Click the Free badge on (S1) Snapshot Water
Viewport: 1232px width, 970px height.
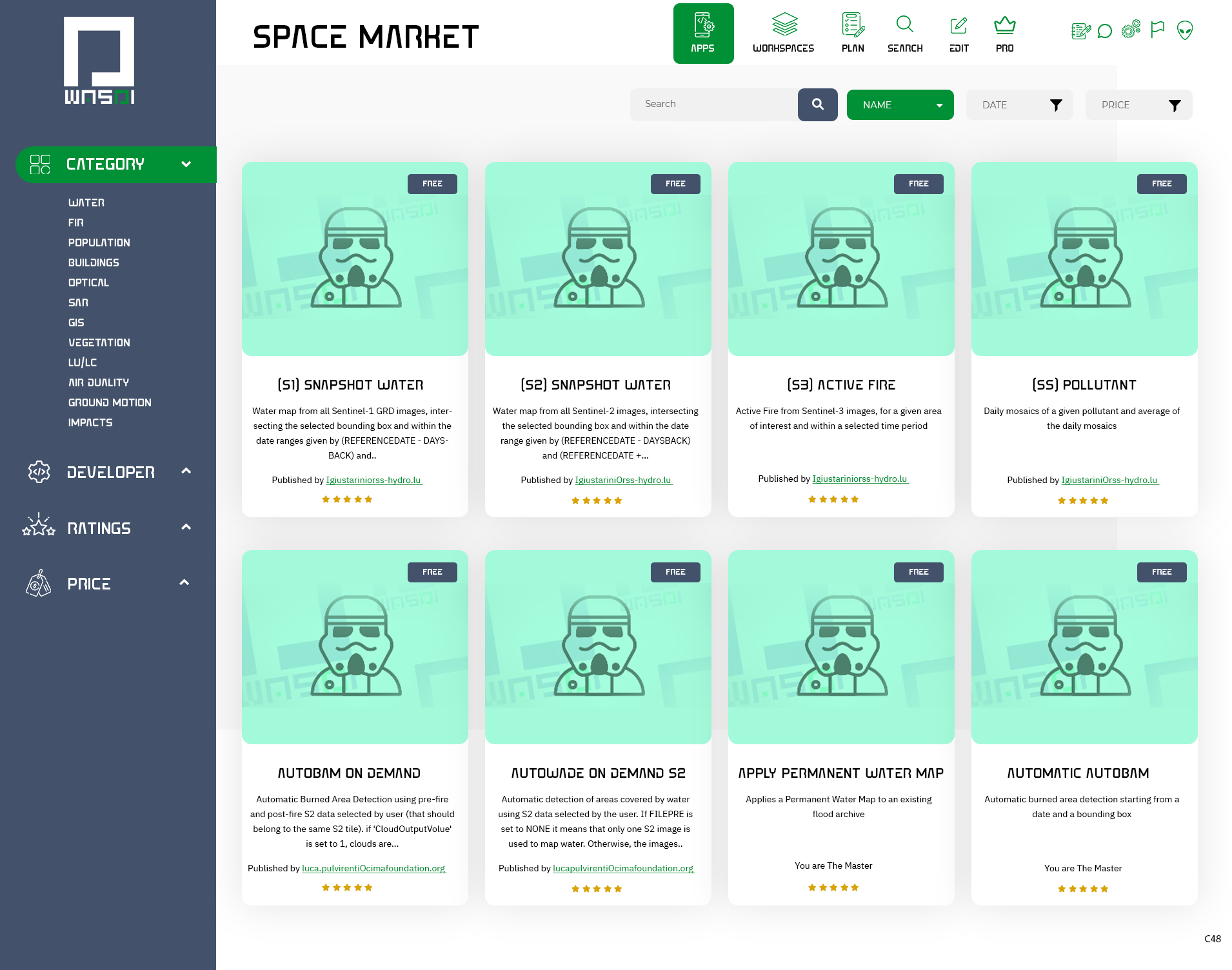432,184
